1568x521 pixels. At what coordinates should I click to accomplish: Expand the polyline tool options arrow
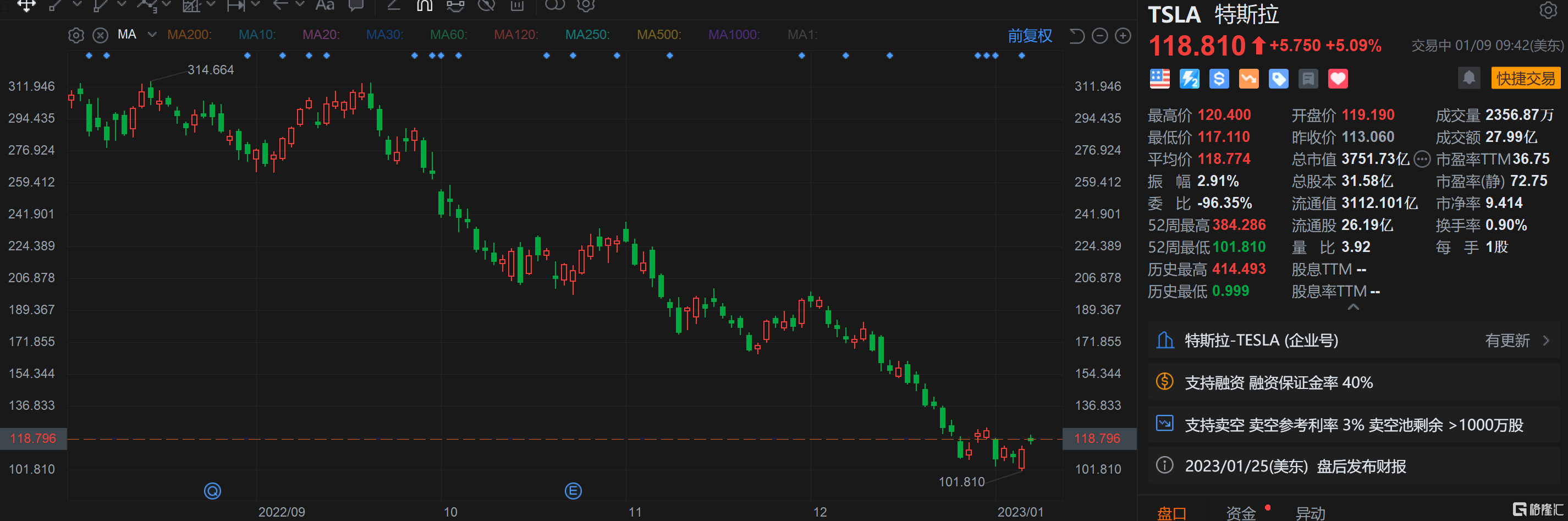point(167,4)
